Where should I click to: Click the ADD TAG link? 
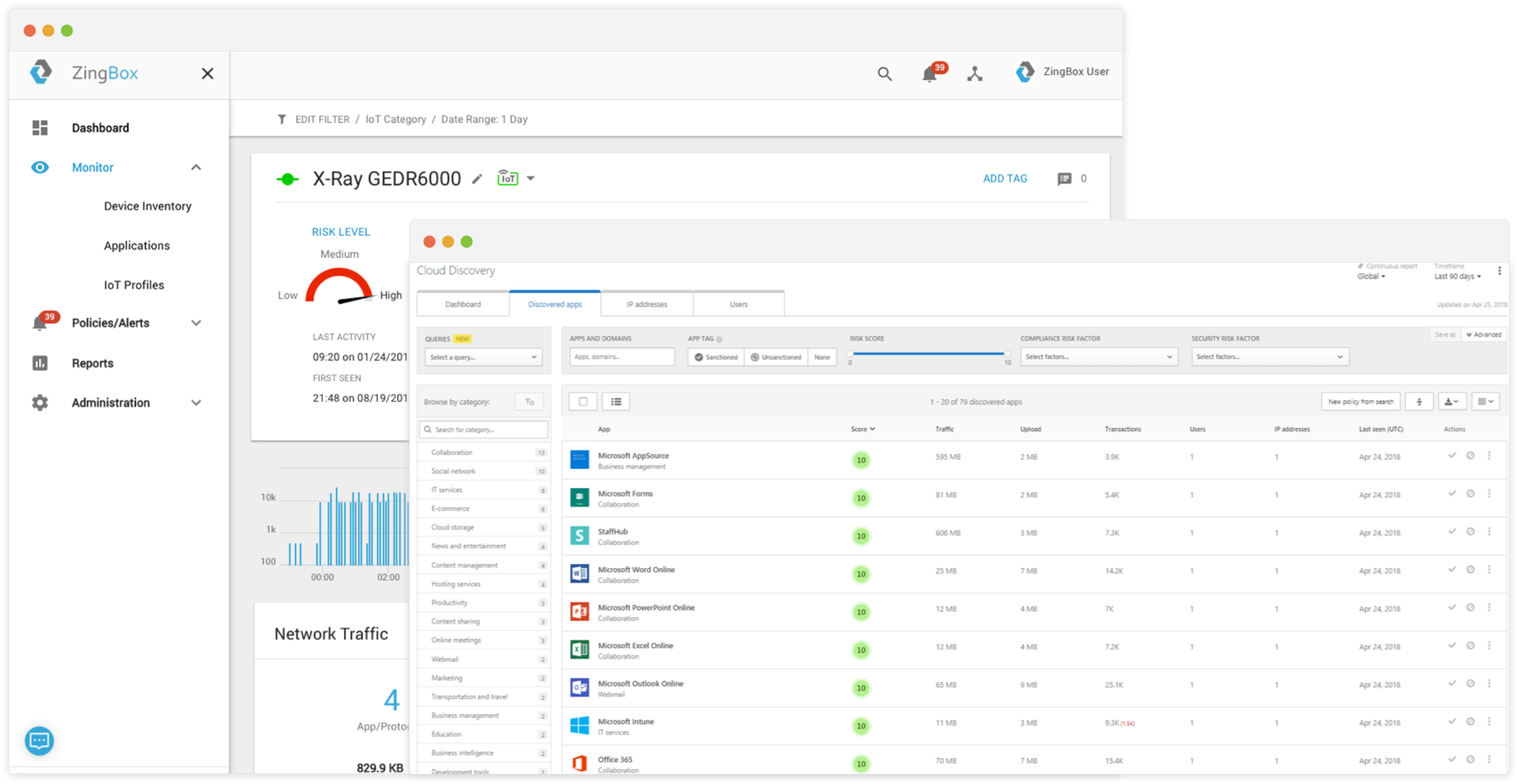point(1005,178)
